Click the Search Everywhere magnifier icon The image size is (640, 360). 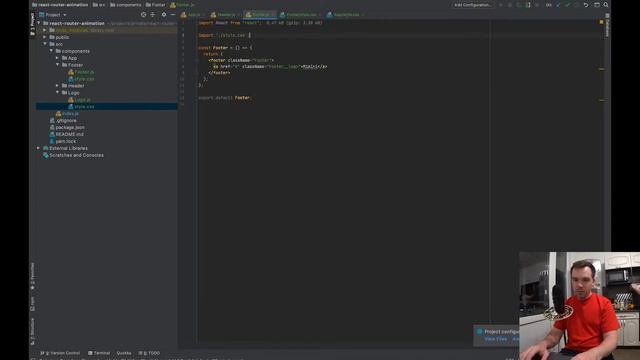[x=606, y=5]
